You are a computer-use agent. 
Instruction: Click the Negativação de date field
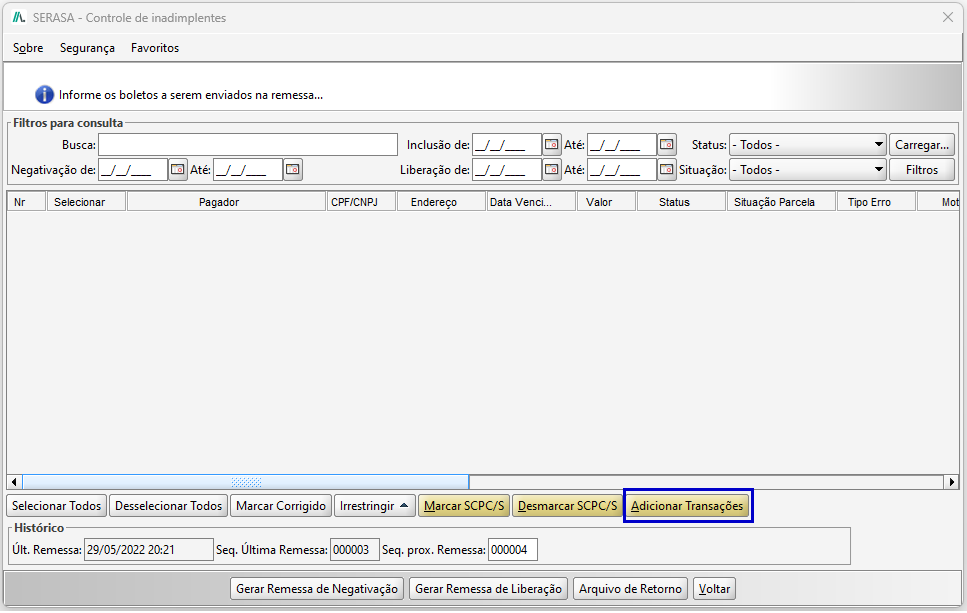point(133,170)
